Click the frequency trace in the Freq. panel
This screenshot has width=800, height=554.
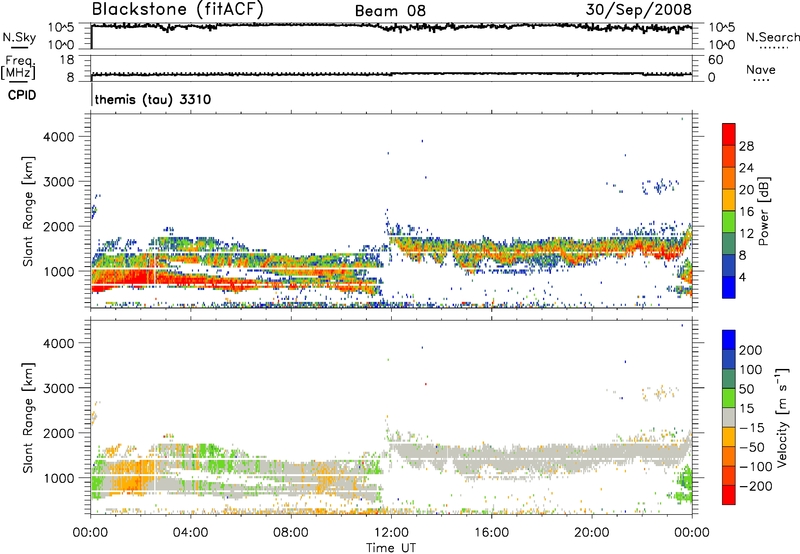pos(391,74)
